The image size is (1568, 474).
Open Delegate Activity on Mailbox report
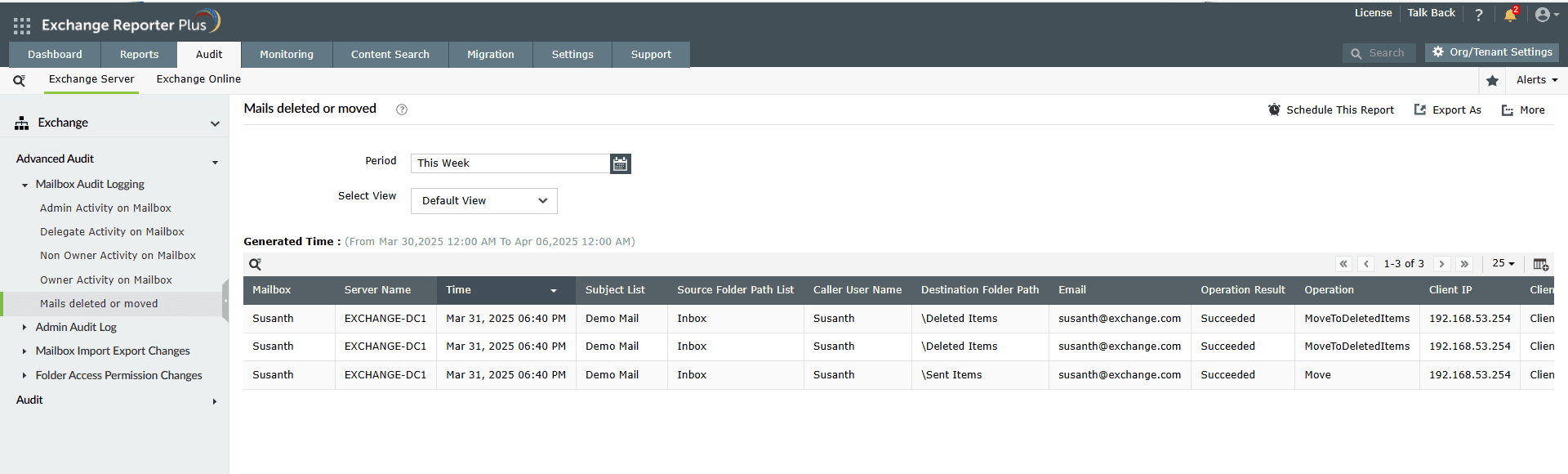(x=112, y=232)
